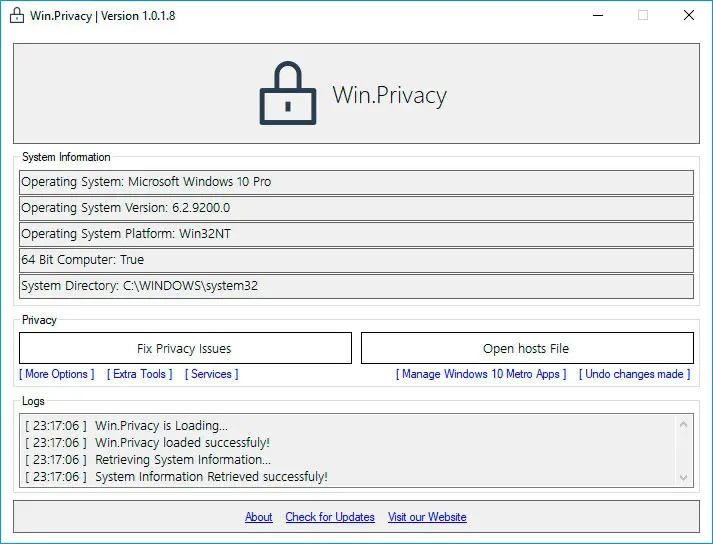
Task: Click Check for Updates link
Action: pos(330,517)
